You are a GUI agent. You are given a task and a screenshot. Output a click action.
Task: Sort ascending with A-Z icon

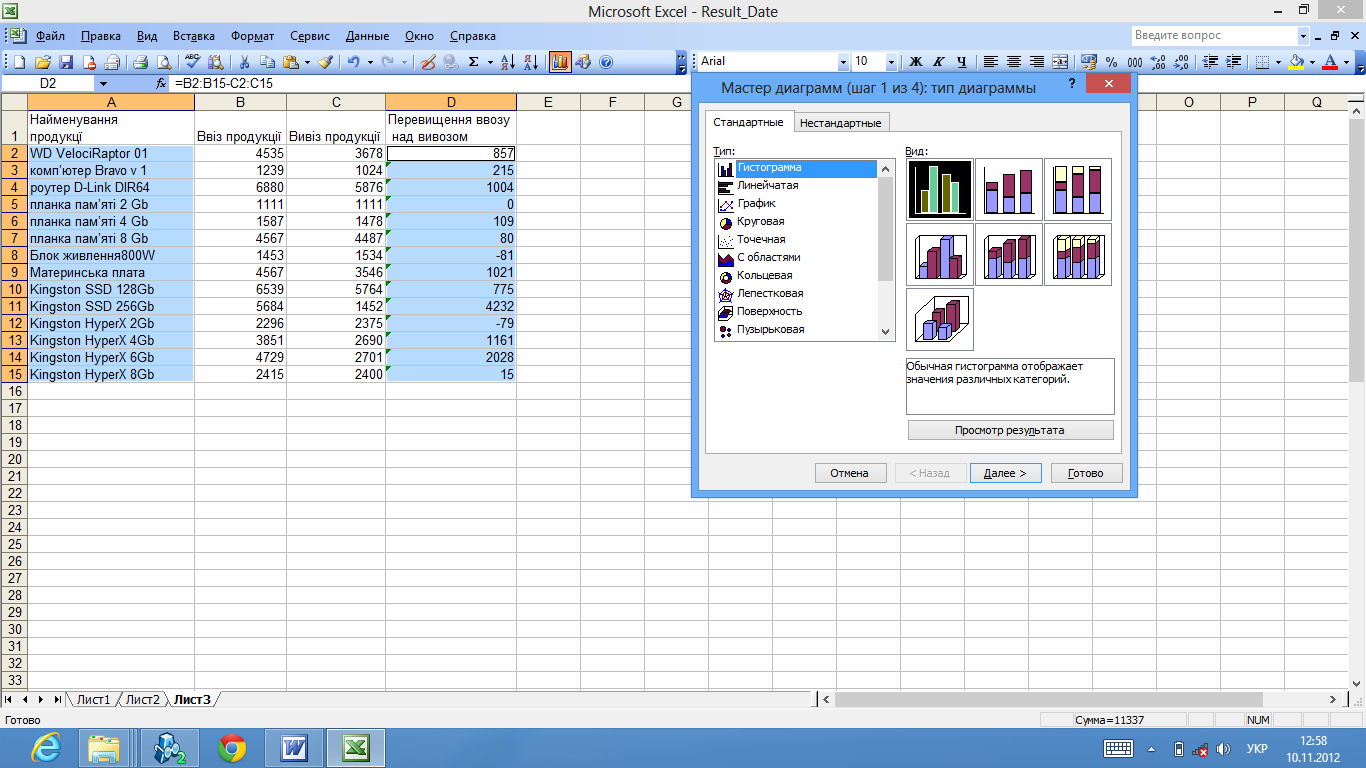pyautogui.click(x=507, y=62)
